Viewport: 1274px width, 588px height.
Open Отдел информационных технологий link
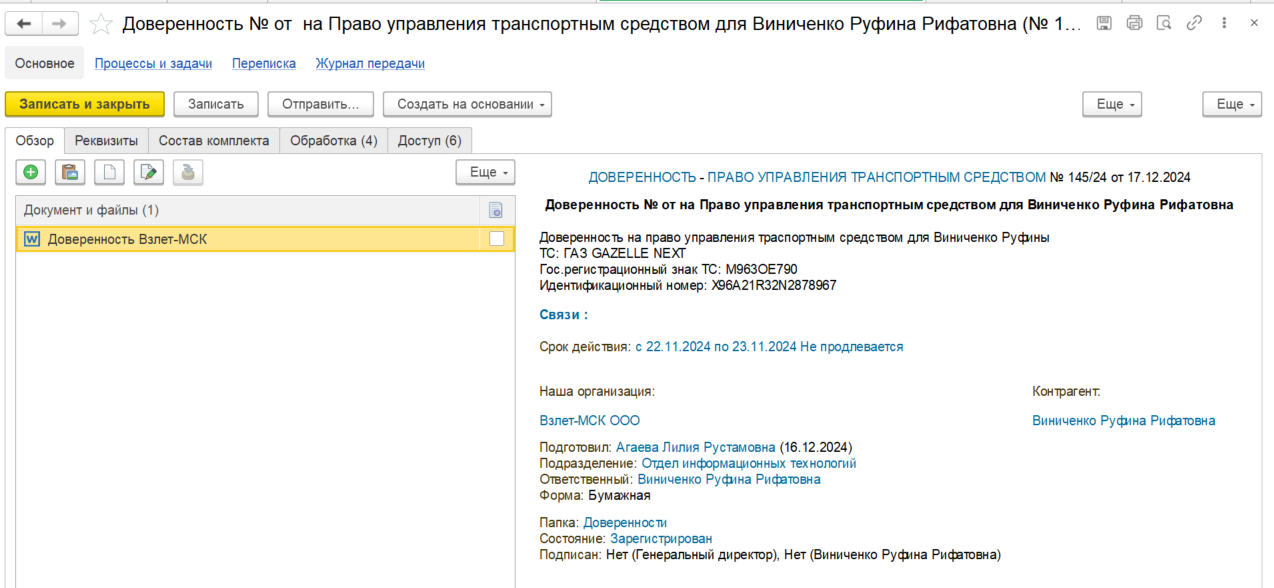tap(749, 463)
